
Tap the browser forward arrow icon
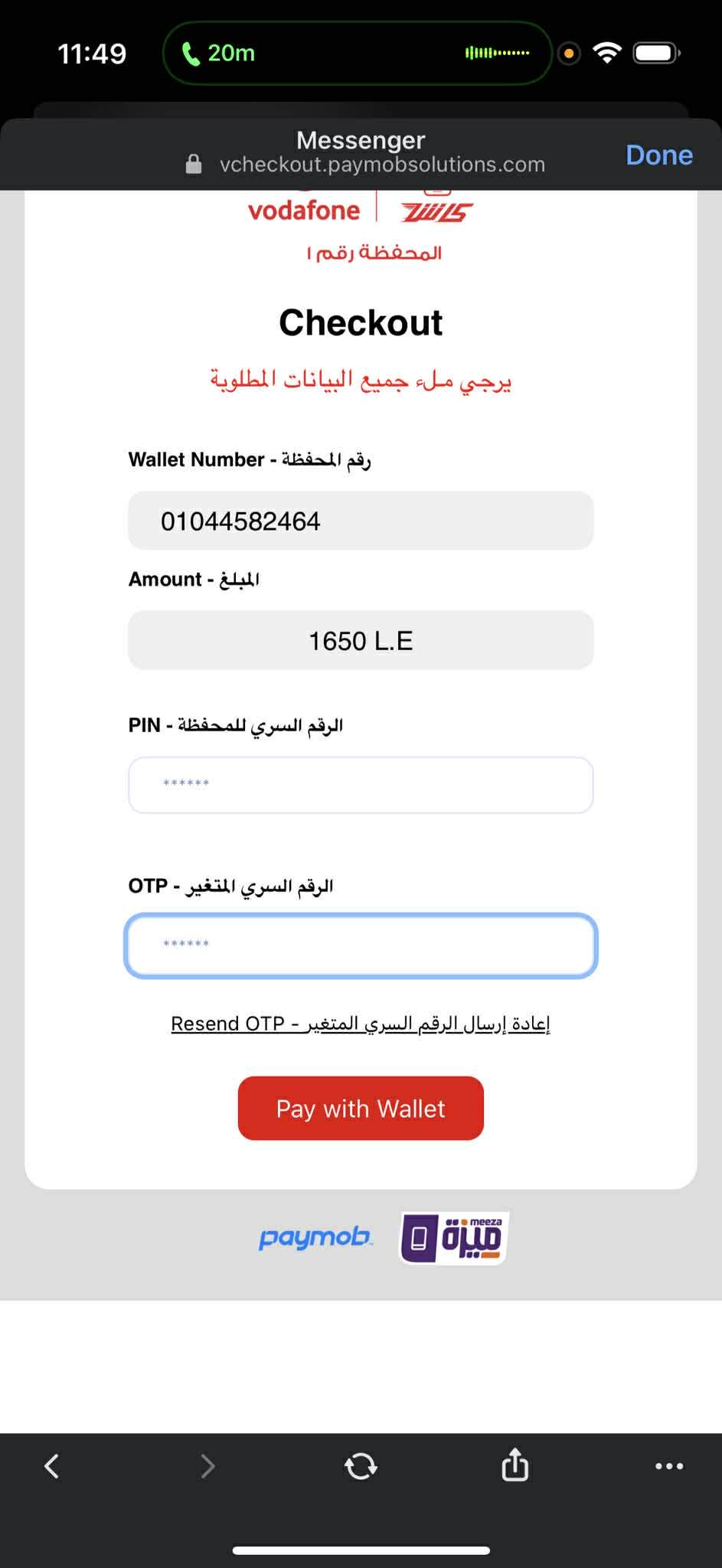coord(207,1466)
